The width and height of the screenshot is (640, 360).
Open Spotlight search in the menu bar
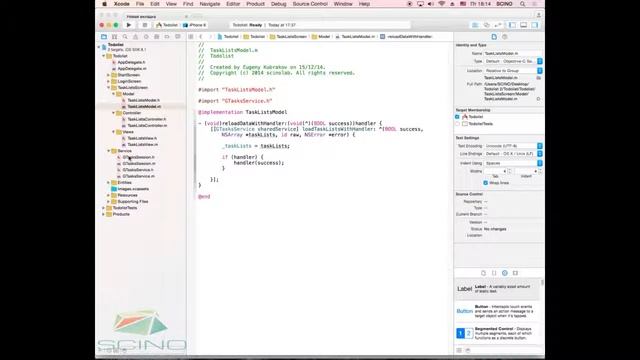coord(522,4)
